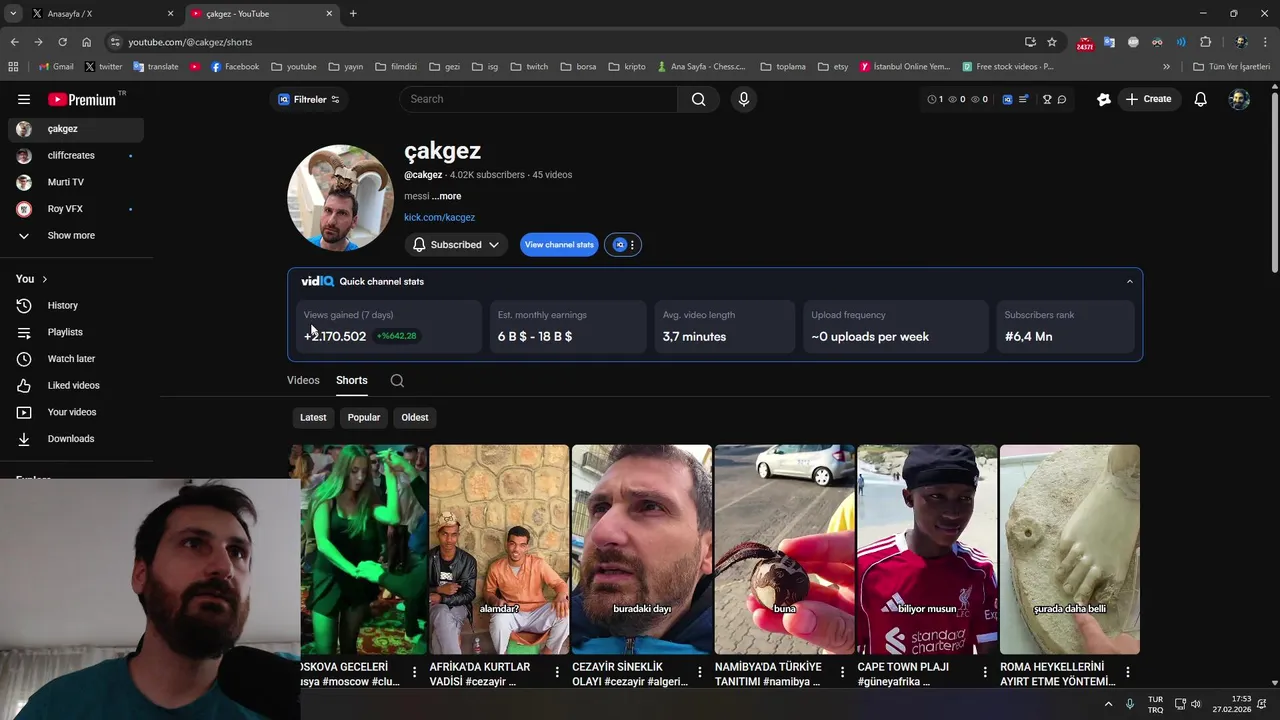Bookmark this page with star icon
1280x720 pixels.
(x=1052, y=42)
